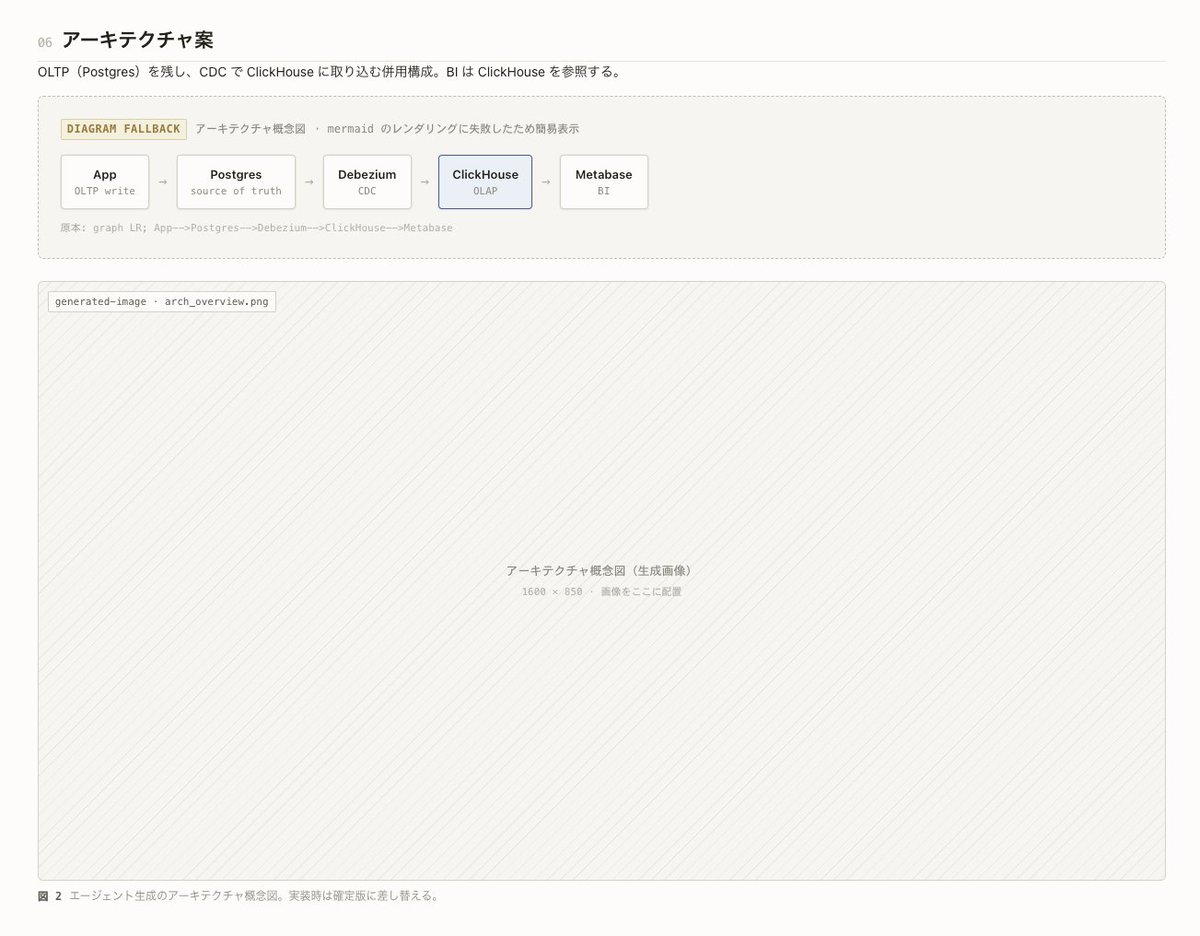The height and width of the screenshot is (936, 1200).
Task: Click the 1600 × 850 placeholder size text
Action: (x=602, y=592)
